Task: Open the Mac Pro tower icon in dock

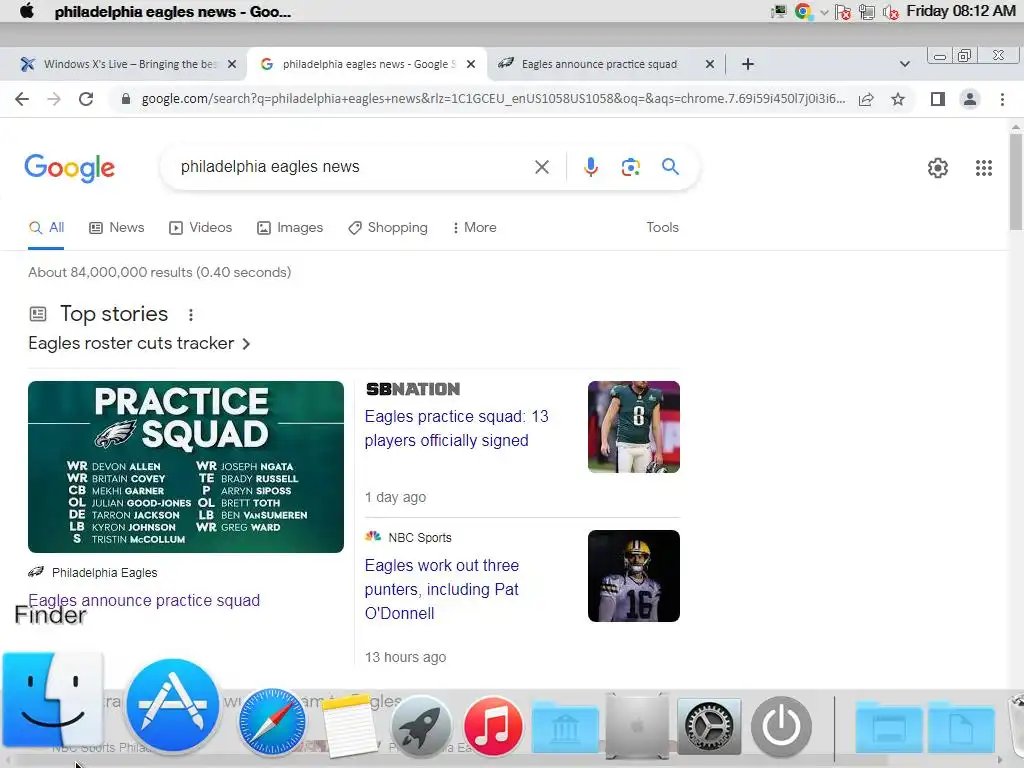Action: (x=637, y=726)
